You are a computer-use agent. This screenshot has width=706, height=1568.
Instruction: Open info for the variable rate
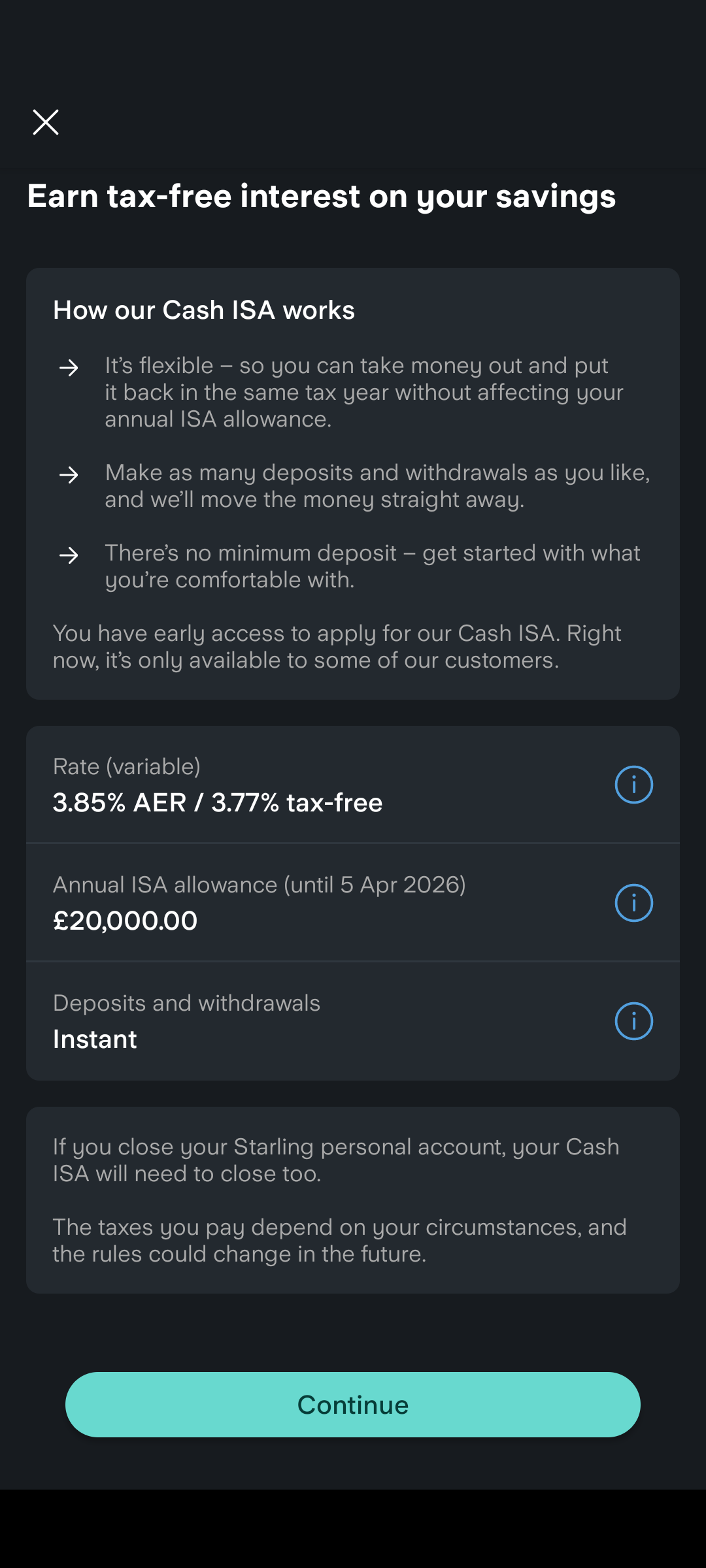pyautogui.click(x=633, y=784)
